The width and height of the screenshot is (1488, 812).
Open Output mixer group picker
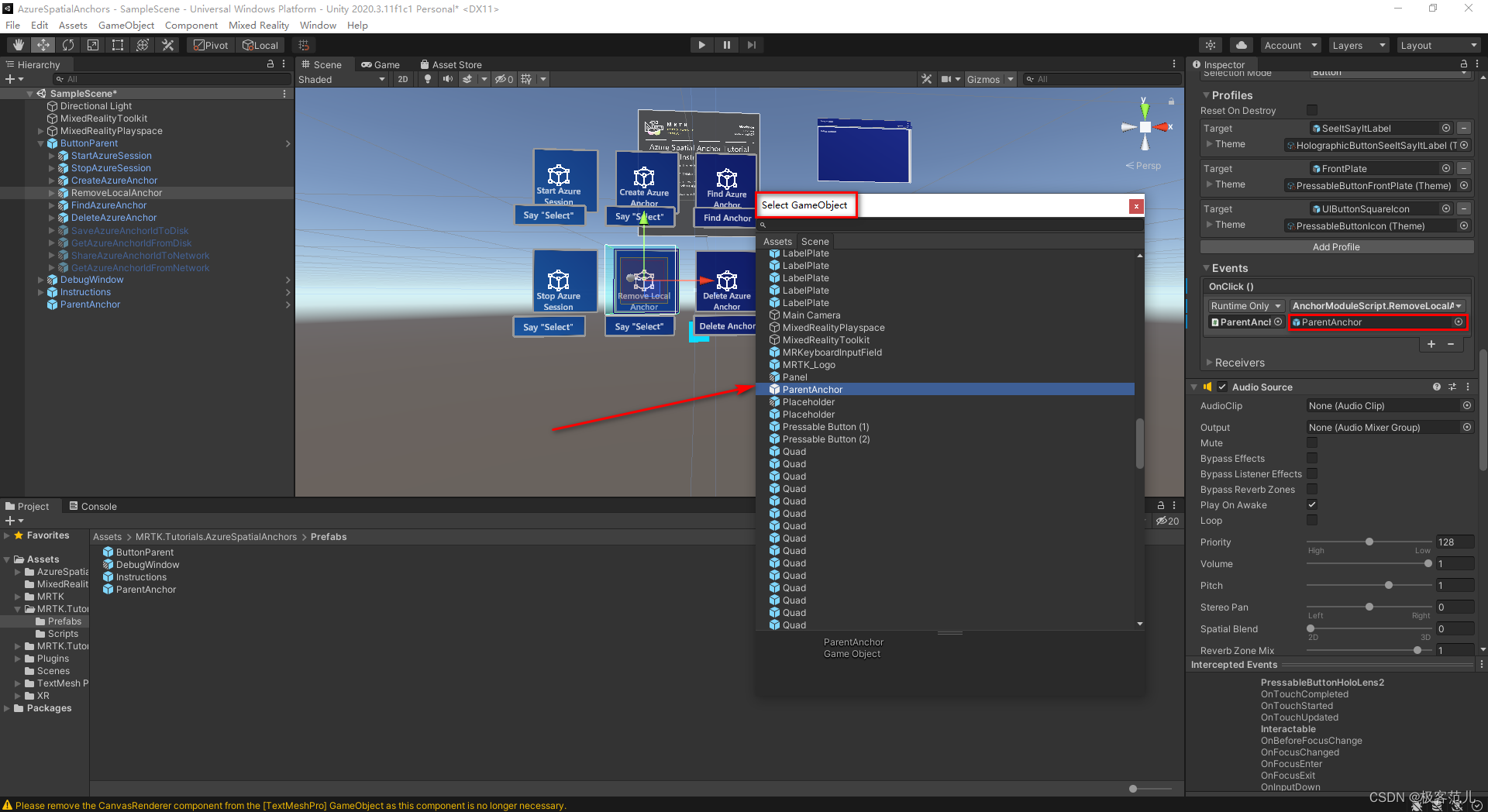(x=1466, y=427)
